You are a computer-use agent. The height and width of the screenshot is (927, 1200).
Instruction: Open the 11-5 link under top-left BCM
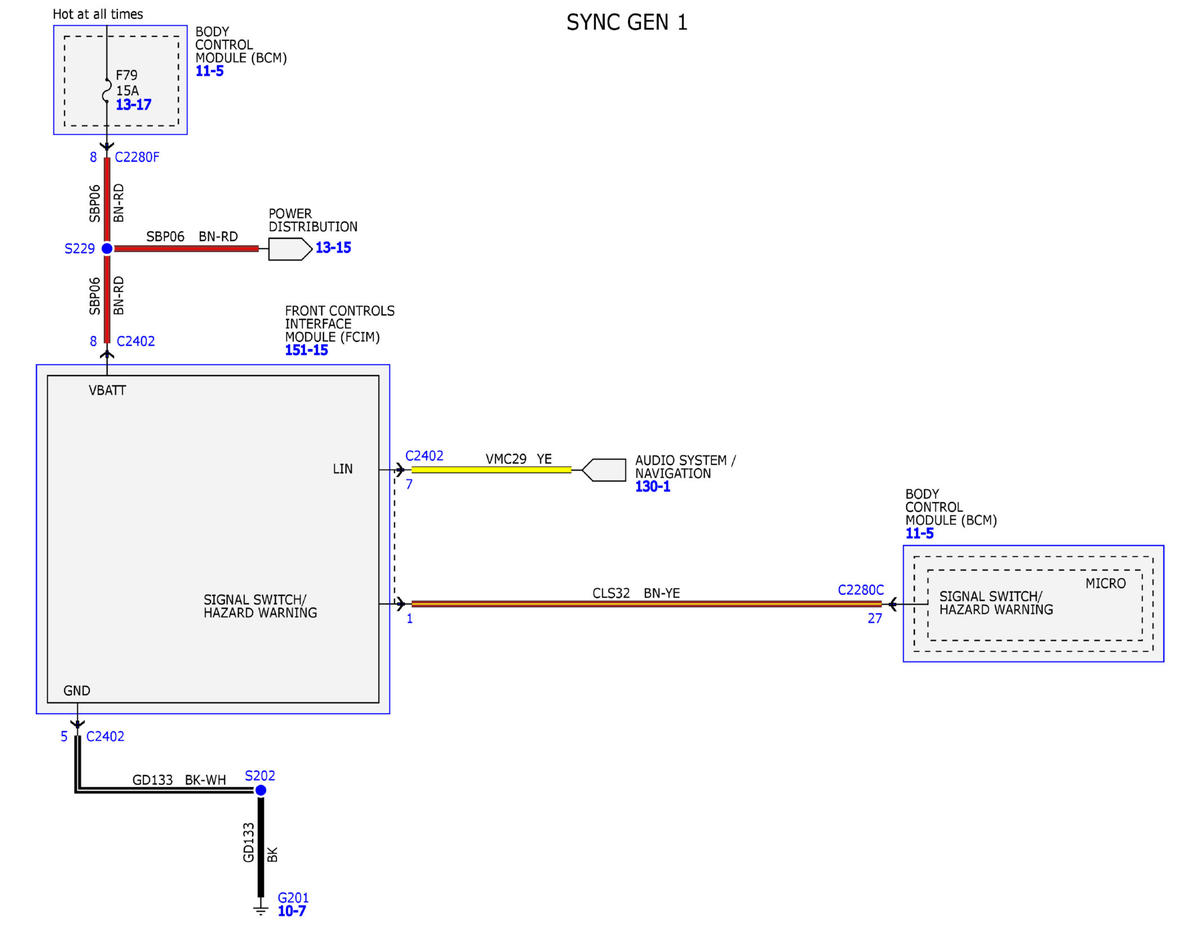(209, 71)
